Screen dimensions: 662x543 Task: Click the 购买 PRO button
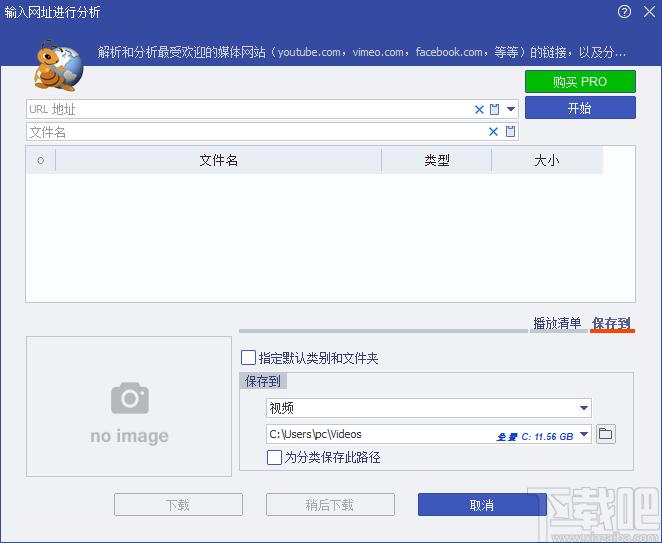tap(580, 81)
